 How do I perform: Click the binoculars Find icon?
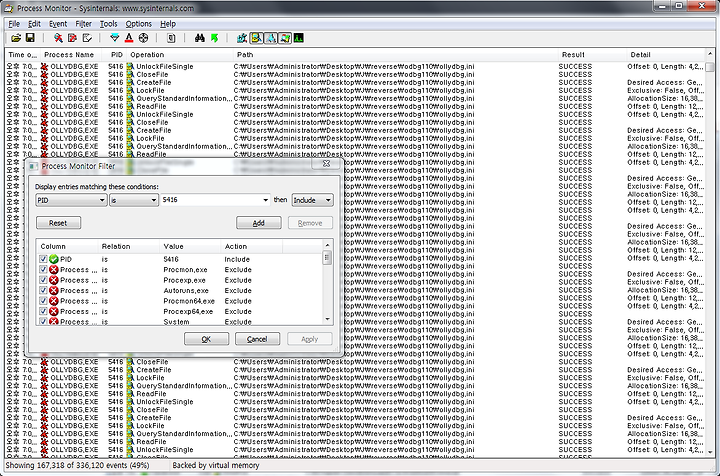[199, 38]
